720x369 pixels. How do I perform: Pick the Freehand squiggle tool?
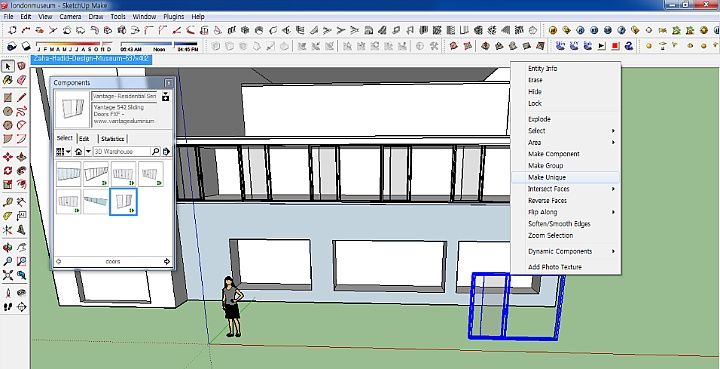(21, 111)
